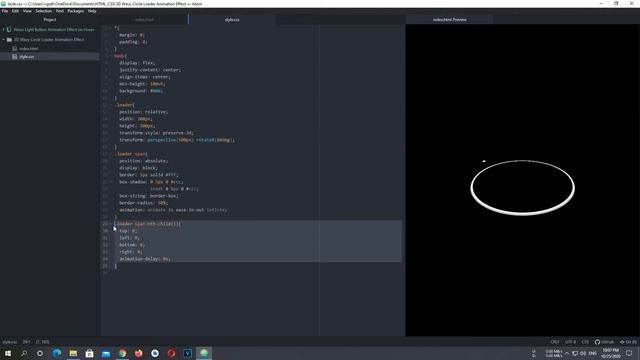Open the Edit menu
This screenshot has height=360, width=640.
click(15, 11)
